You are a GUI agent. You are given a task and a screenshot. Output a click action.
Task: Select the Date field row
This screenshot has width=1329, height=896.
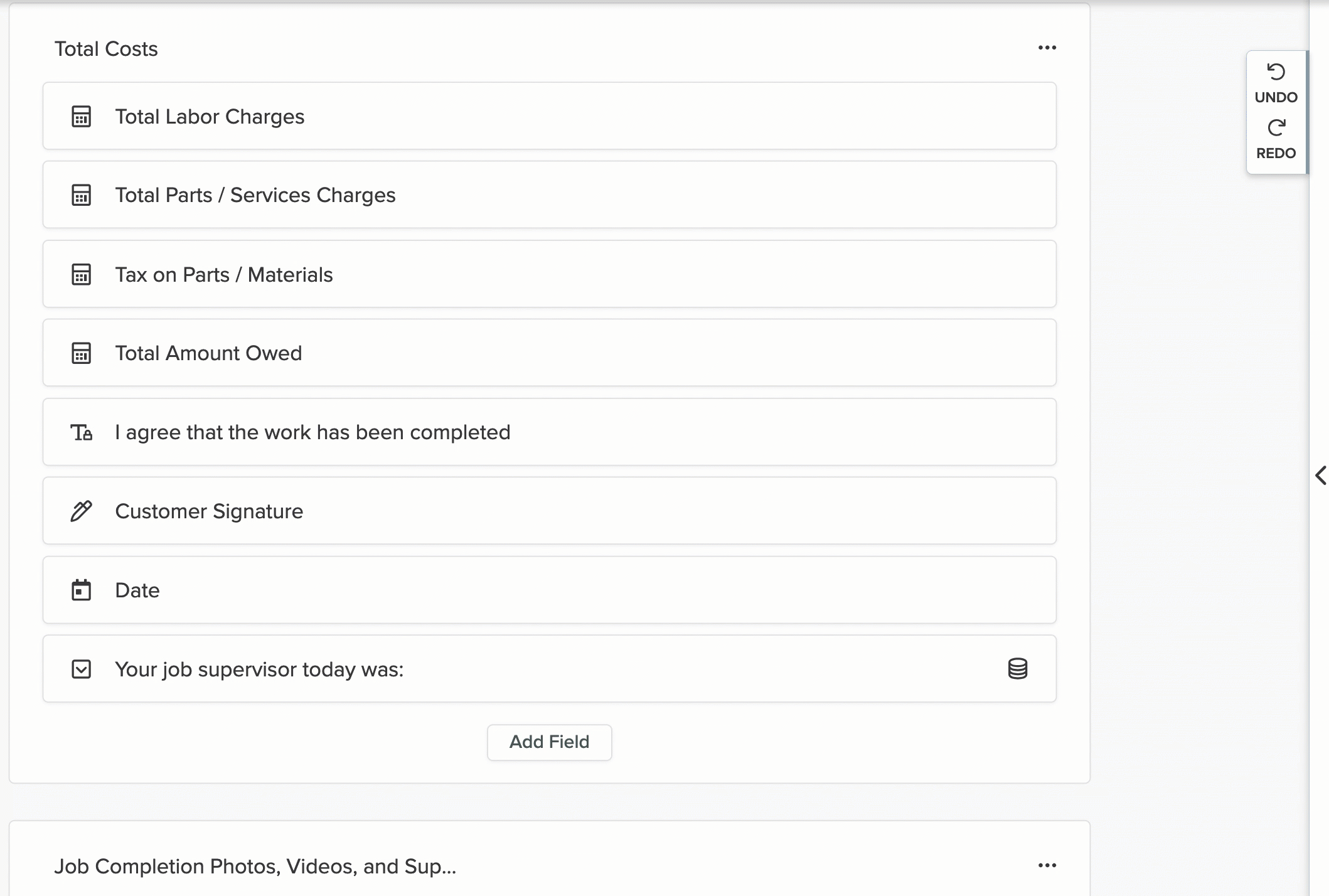click(550, 590)
